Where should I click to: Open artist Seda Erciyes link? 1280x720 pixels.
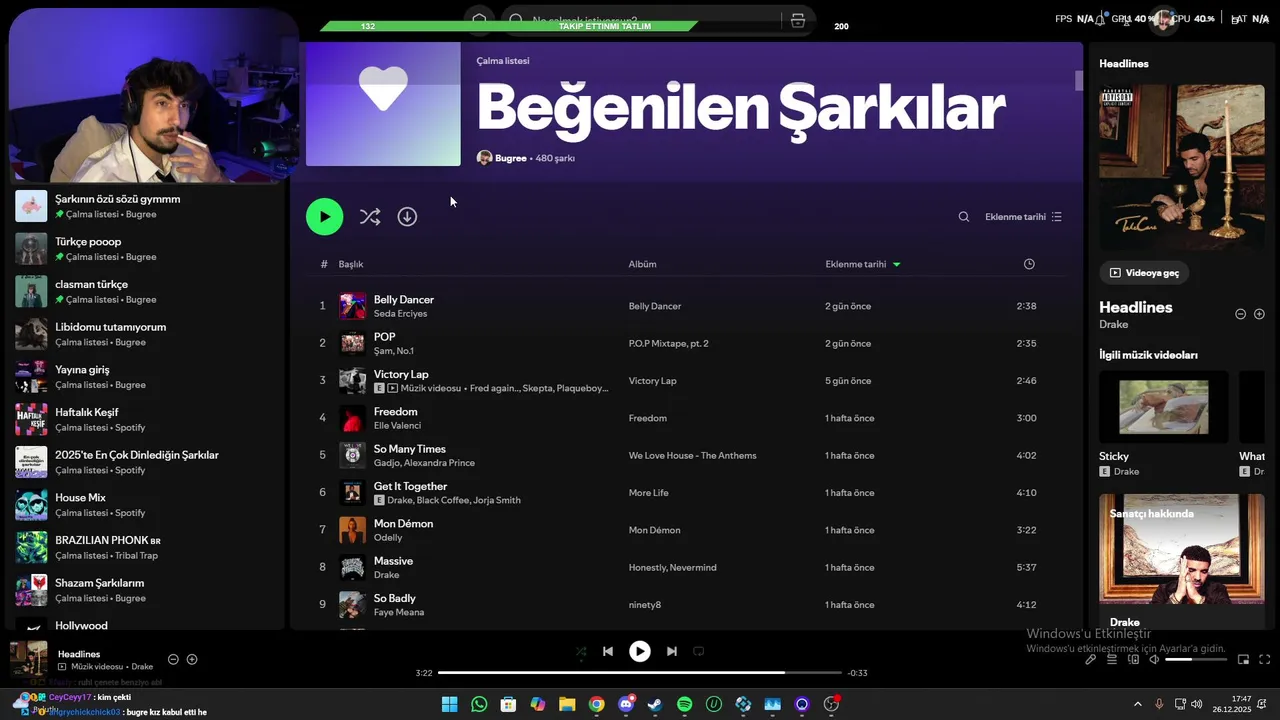tap(400, 314)
